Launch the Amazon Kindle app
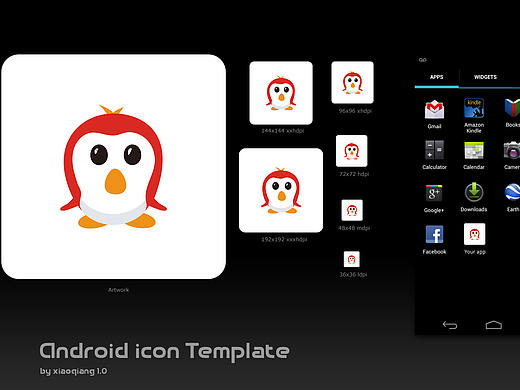 click(474, 108)
